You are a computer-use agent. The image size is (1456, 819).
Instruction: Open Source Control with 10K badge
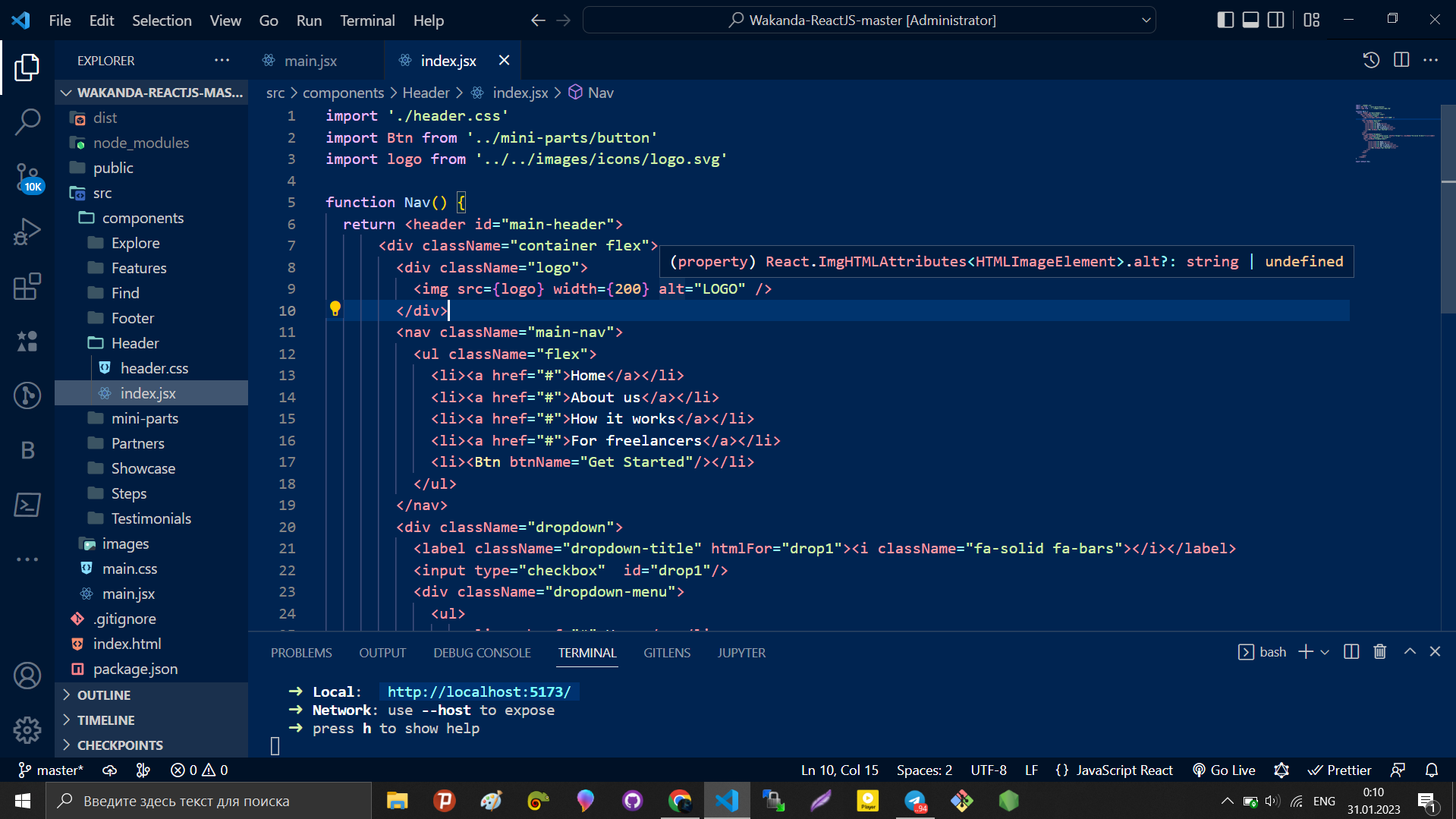pos(27,177)
